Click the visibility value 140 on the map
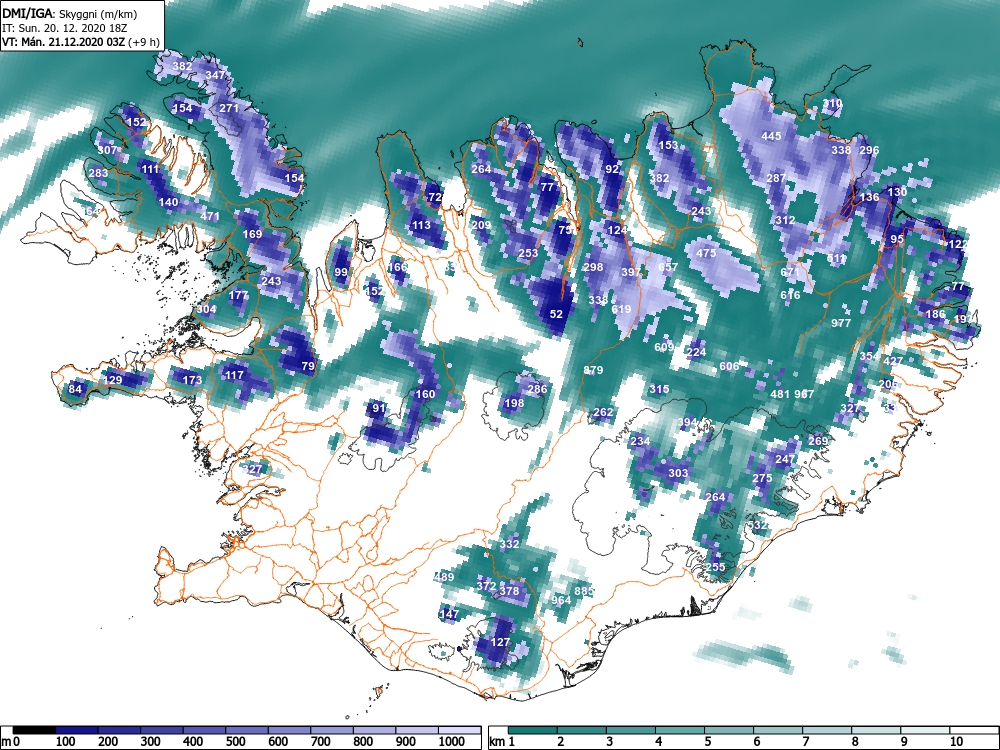The height and width of the screenshot is (750, 1000). click(168, 202)
